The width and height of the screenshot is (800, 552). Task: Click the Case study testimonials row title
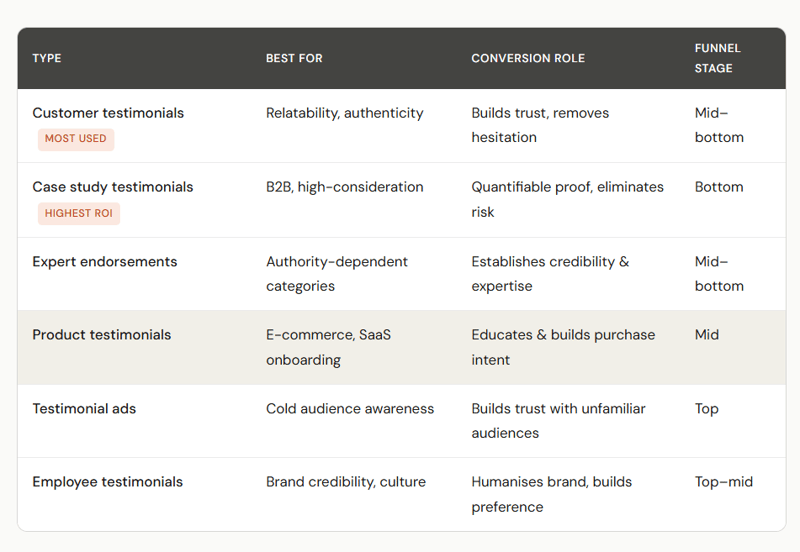[113, 187]
